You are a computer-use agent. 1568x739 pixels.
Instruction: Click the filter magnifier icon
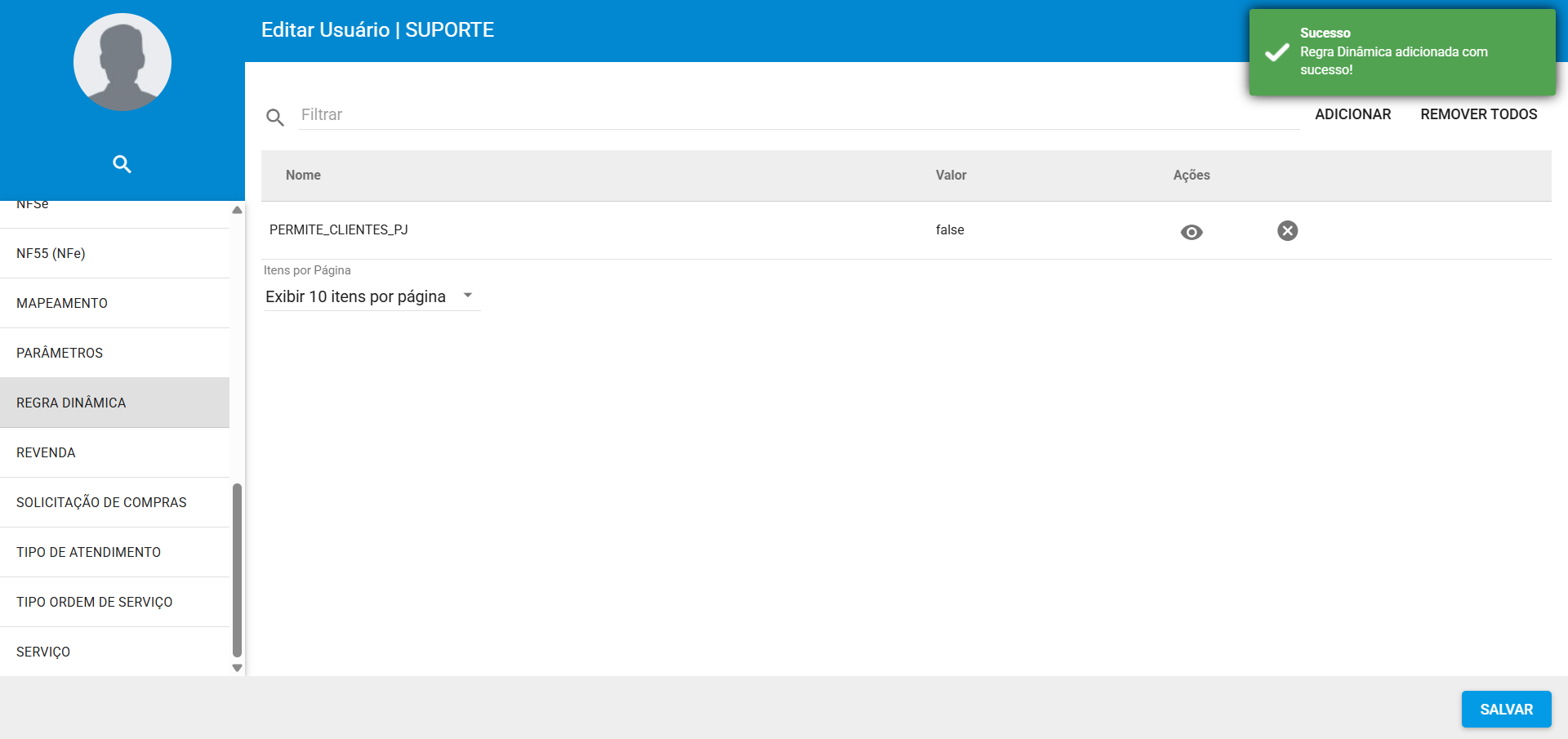(275, 118)
